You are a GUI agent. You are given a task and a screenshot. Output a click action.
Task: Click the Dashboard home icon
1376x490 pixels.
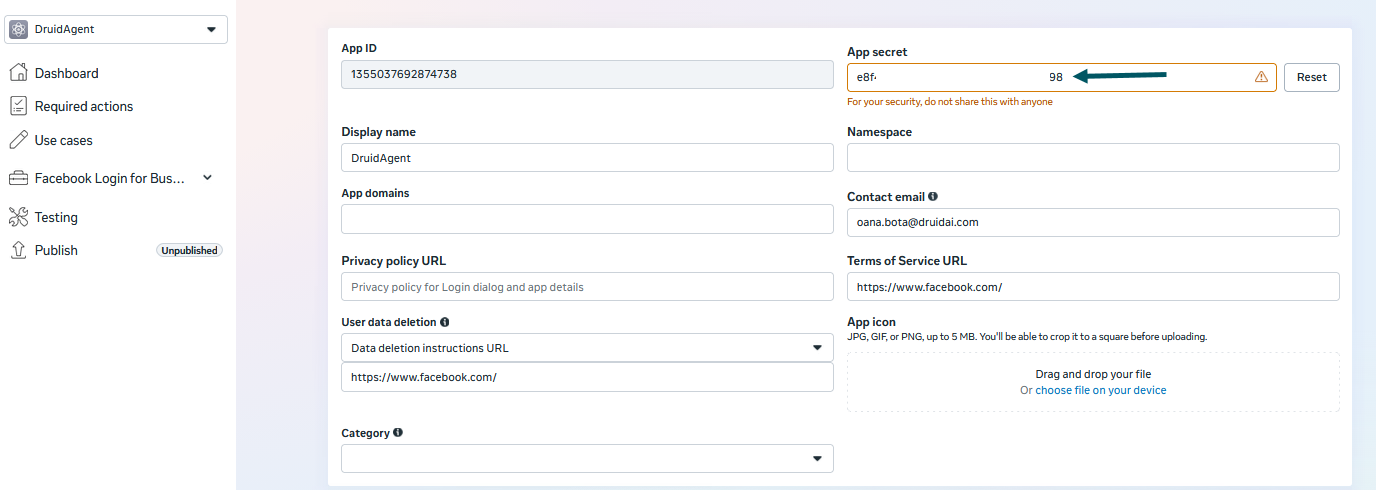(17, 73)
